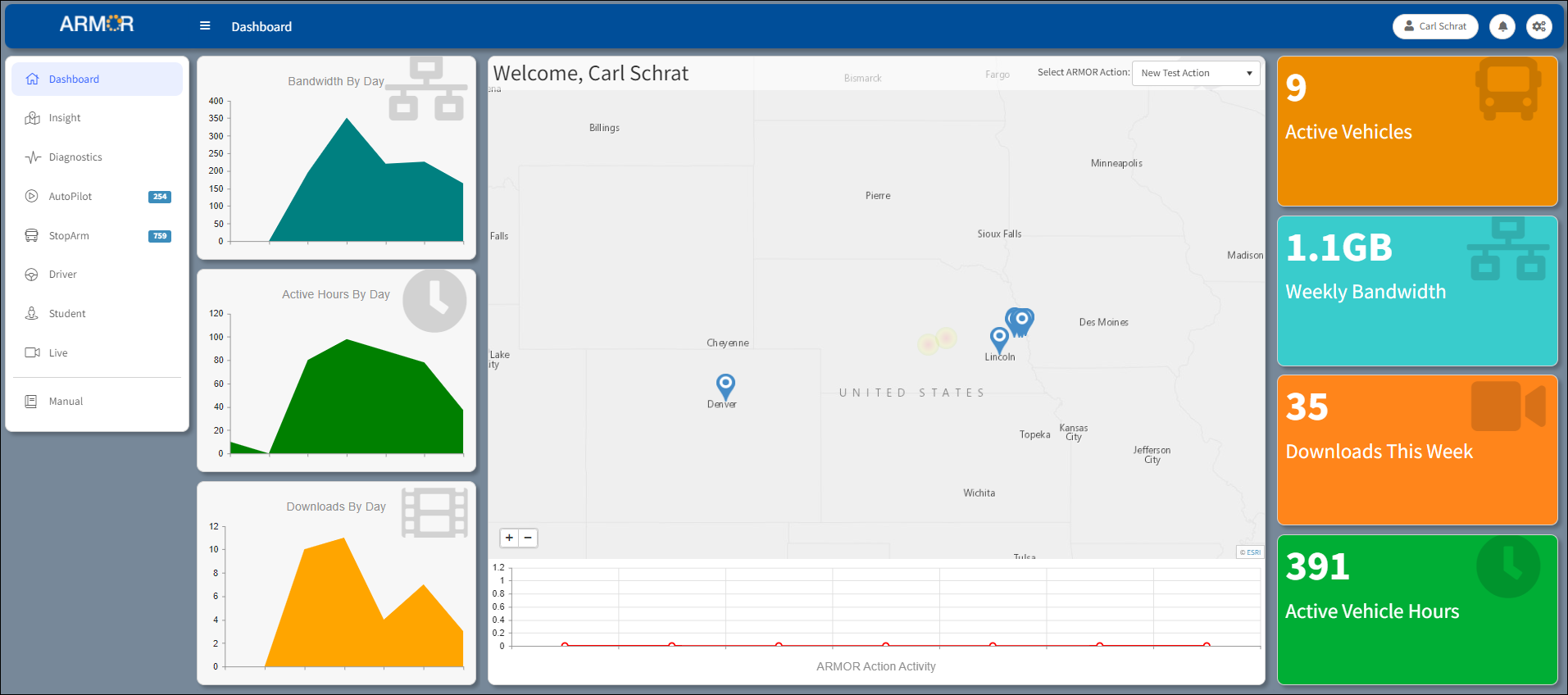Click the Active Hours By Day clock icon
The image size is (1568, 695).
pyautogui.click(x=434, y=301)
